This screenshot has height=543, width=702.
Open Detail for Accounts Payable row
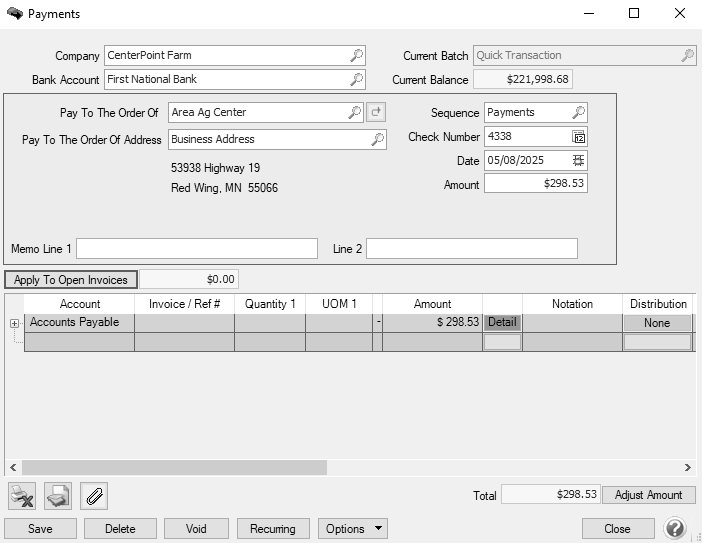[502, 322]
